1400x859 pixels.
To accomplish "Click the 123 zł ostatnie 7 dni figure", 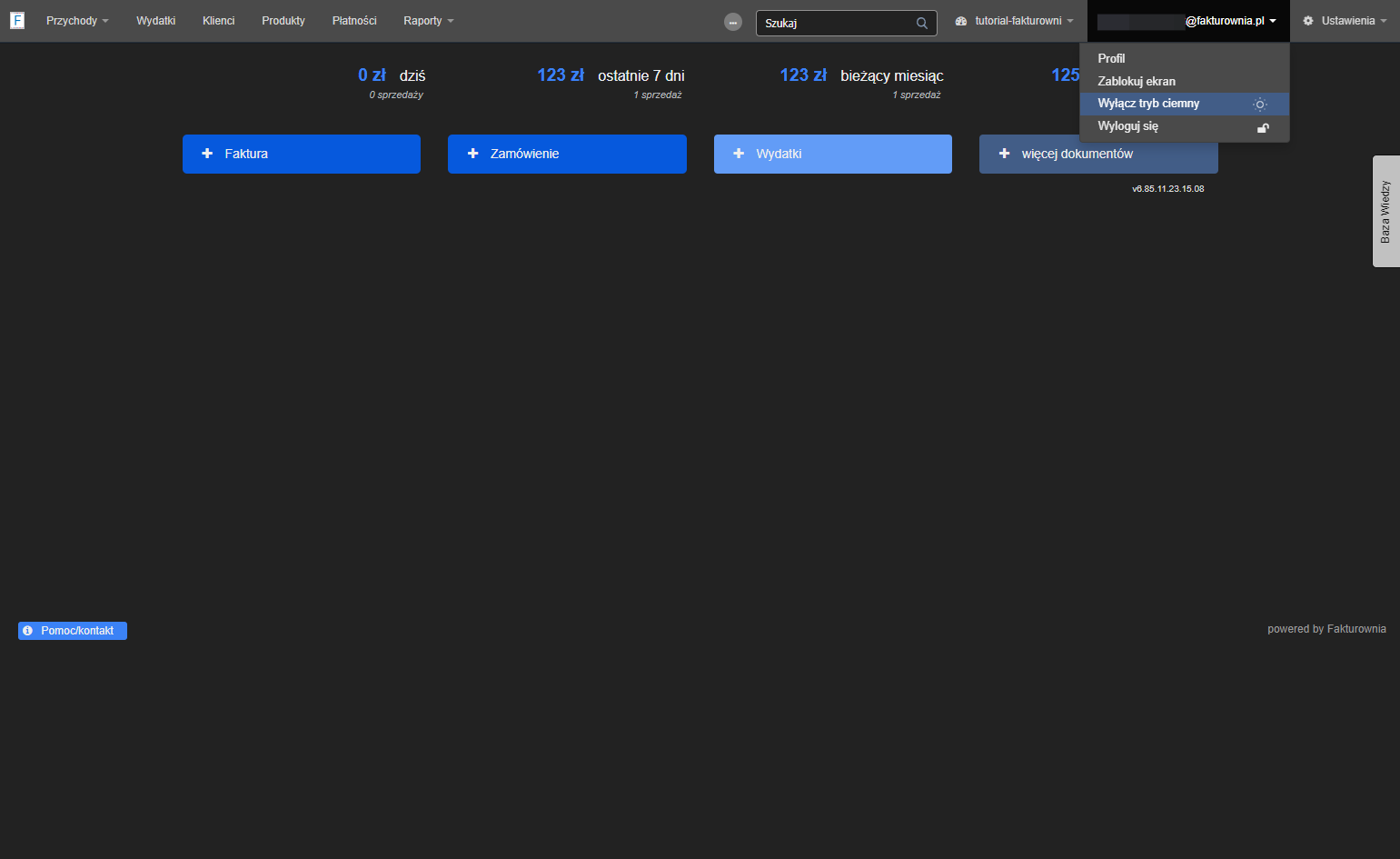I will tap(611, 75).
